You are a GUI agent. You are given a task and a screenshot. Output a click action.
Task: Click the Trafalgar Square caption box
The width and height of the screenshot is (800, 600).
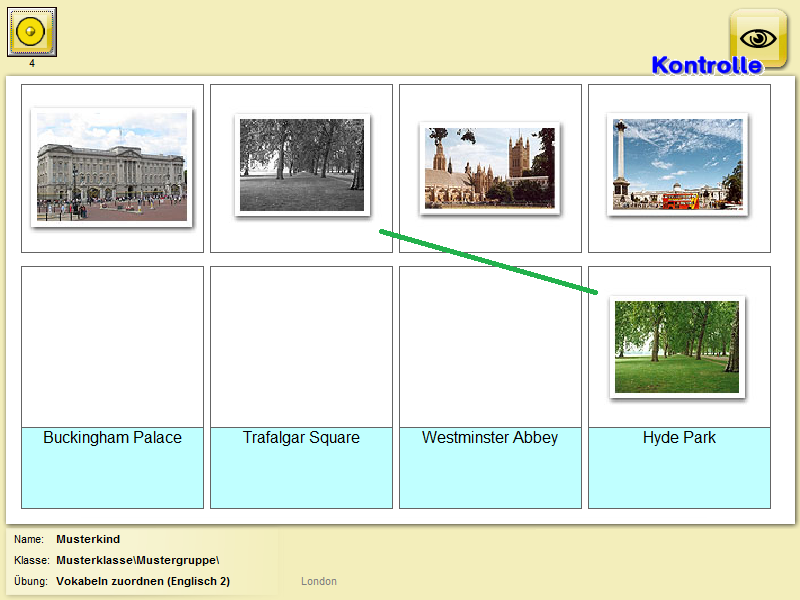301,467
